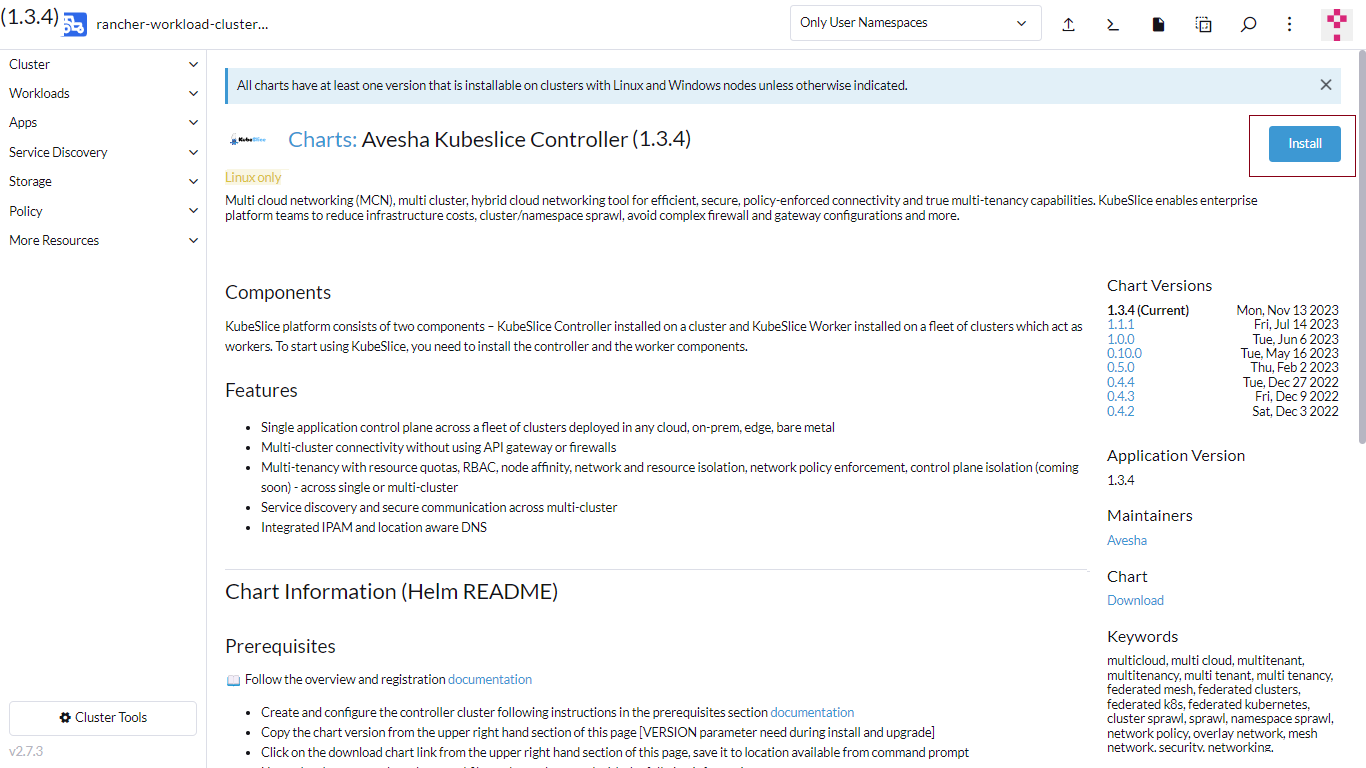Select chart version 0.5.0
Image resolution: width=1366 pixels, height=768 pixels.
tap(1121, 367)
